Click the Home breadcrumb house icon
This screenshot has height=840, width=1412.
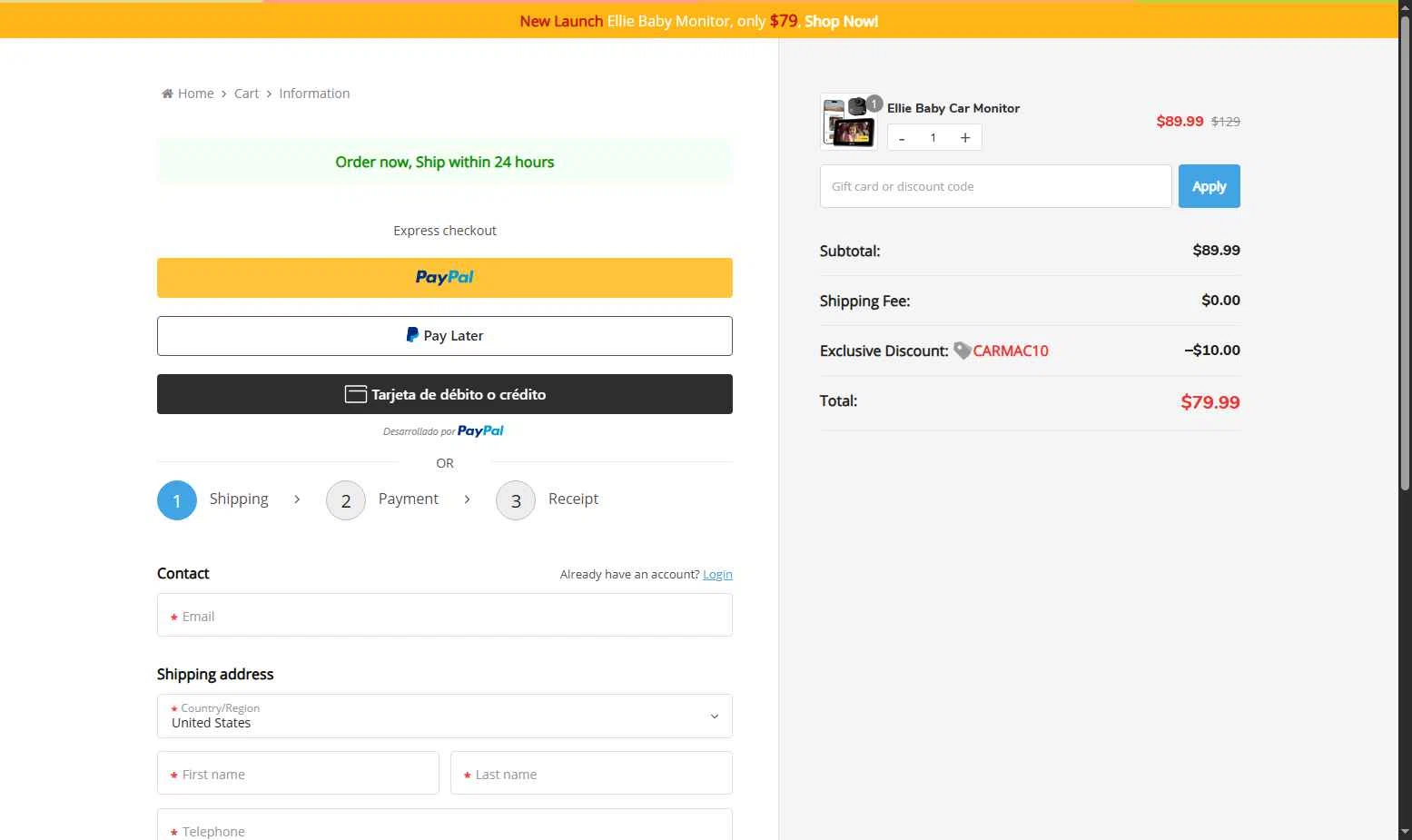click(167, 94)
